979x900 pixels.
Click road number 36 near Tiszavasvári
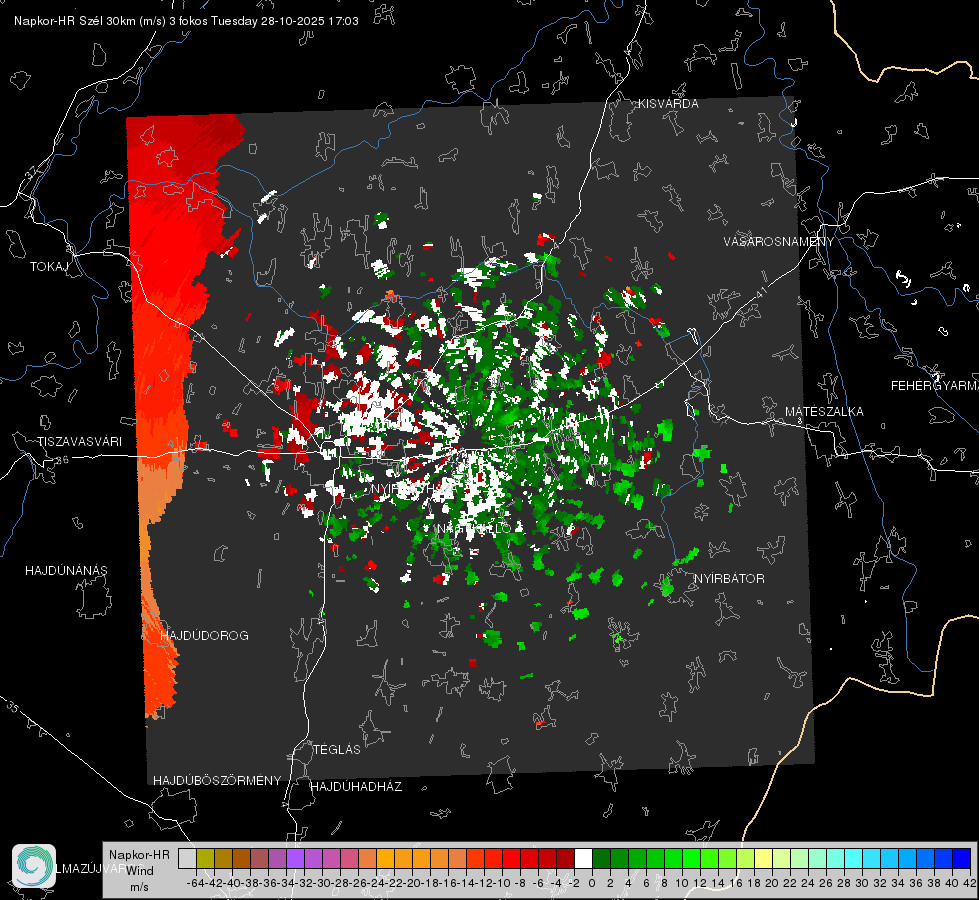(62, 460)
